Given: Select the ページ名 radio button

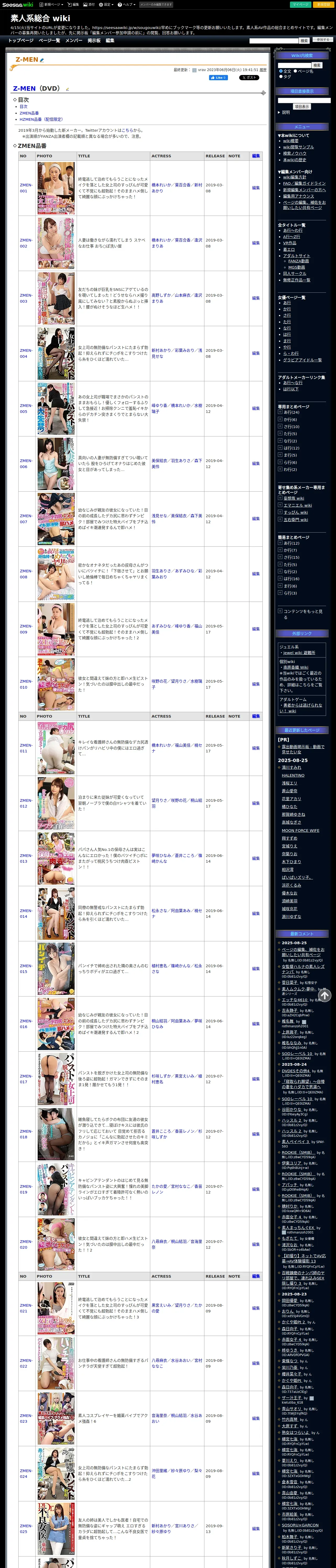Looking at the screenshot, I should pyautogui.click(x=295, y=71).
